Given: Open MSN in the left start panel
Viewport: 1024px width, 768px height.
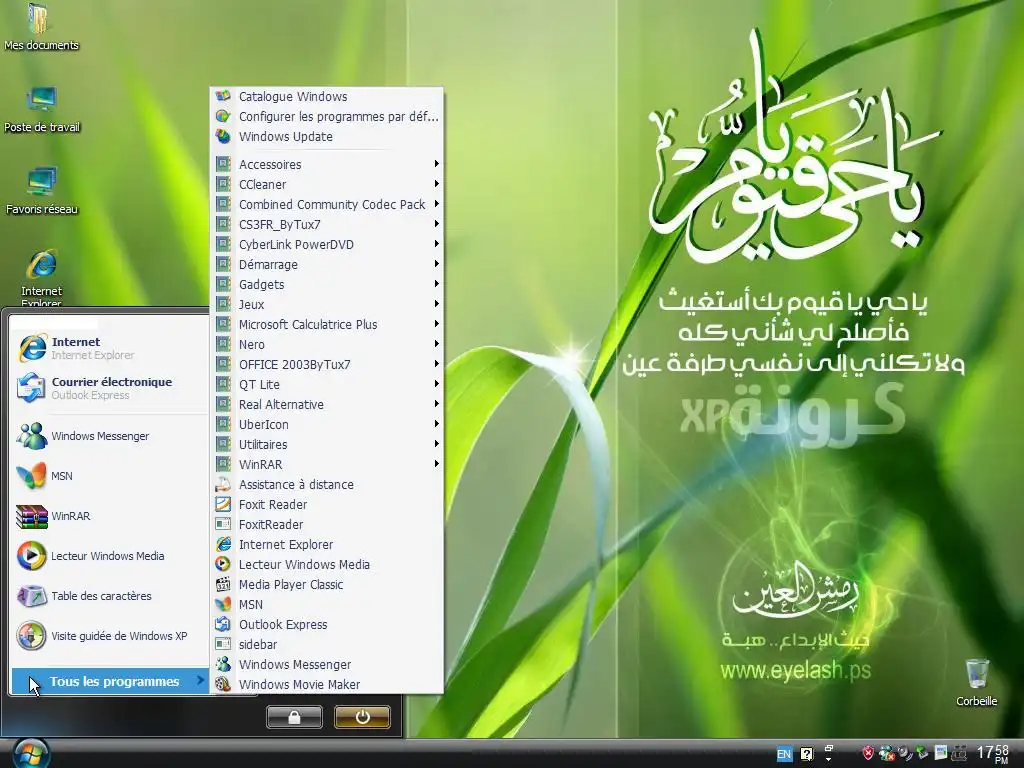Looking at the screenshot, I should (110, 475).
